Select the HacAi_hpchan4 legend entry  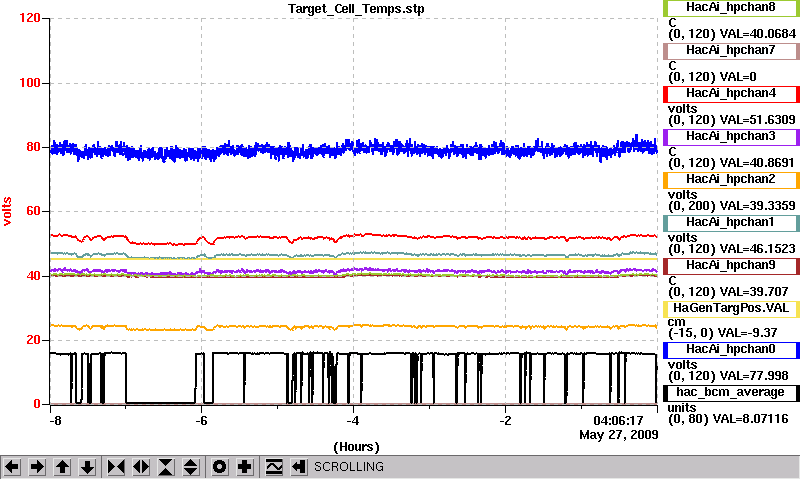731,94
